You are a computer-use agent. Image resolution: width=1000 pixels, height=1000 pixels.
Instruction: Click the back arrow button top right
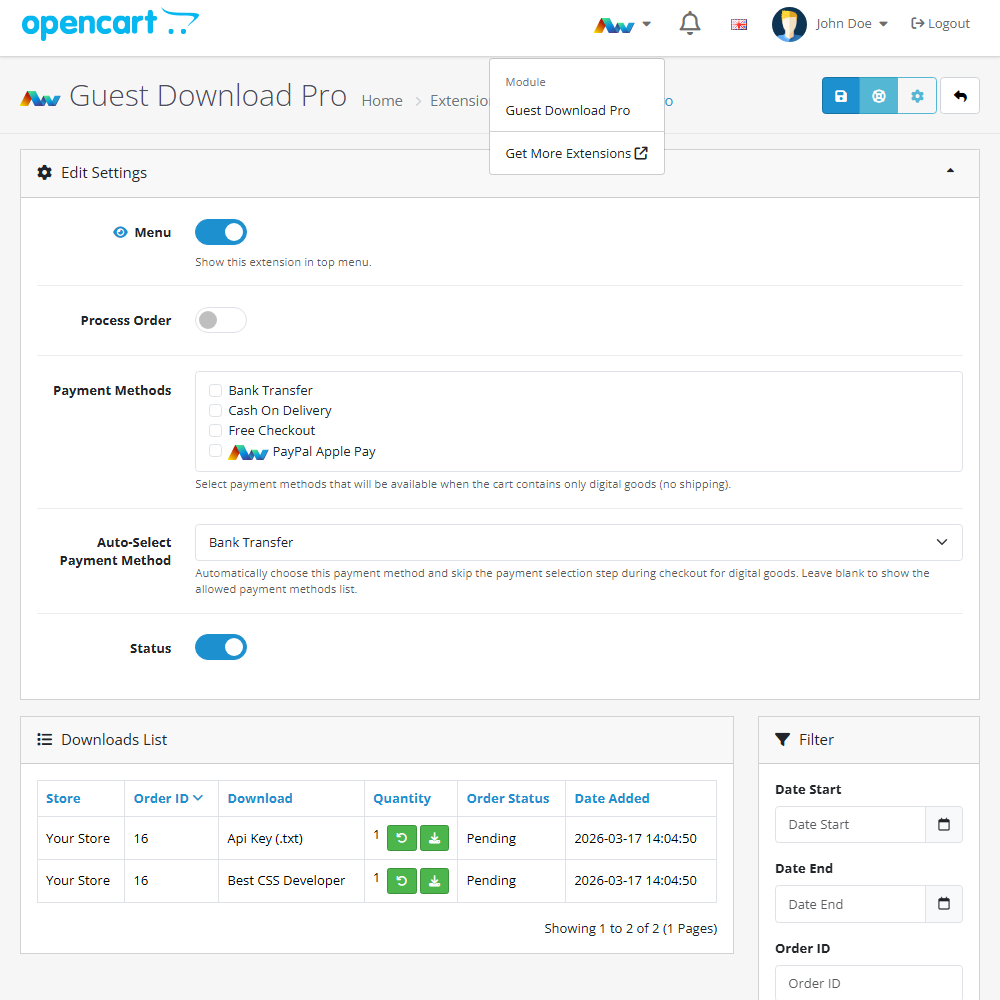tap(959, 95)
